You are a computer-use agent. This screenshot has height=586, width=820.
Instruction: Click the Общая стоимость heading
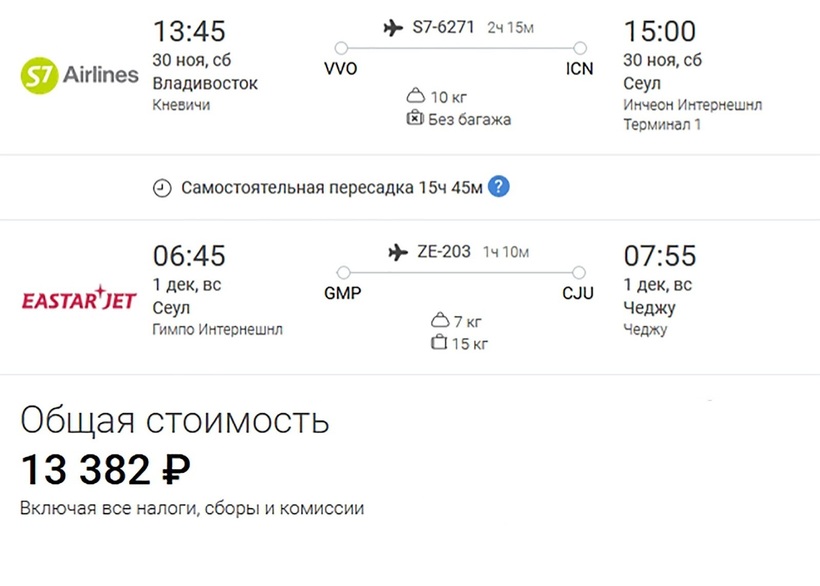click(x=174, y=420)
